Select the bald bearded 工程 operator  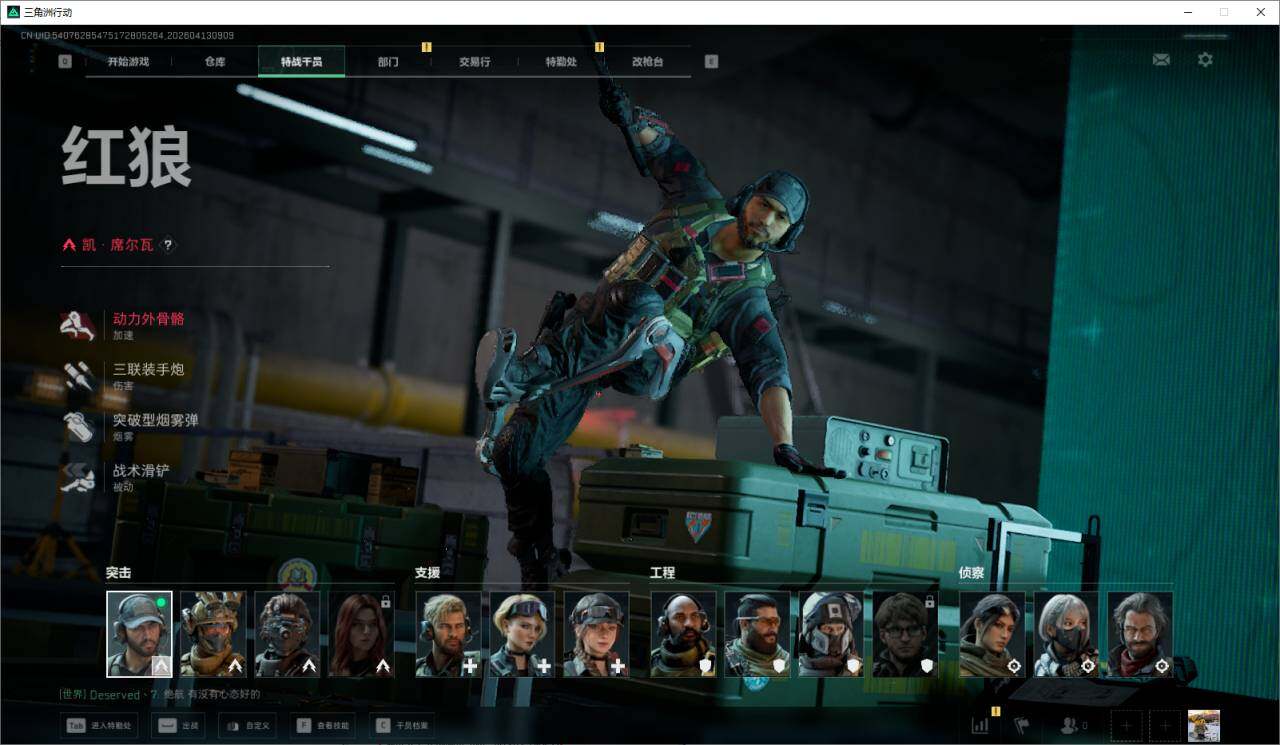click(x=683, y=634)
